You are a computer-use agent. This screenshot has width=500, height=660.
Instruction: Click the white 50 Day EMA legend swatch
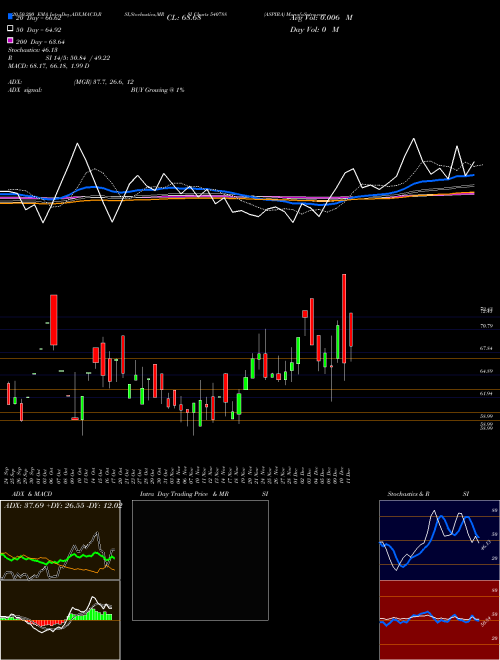[10, 29]
